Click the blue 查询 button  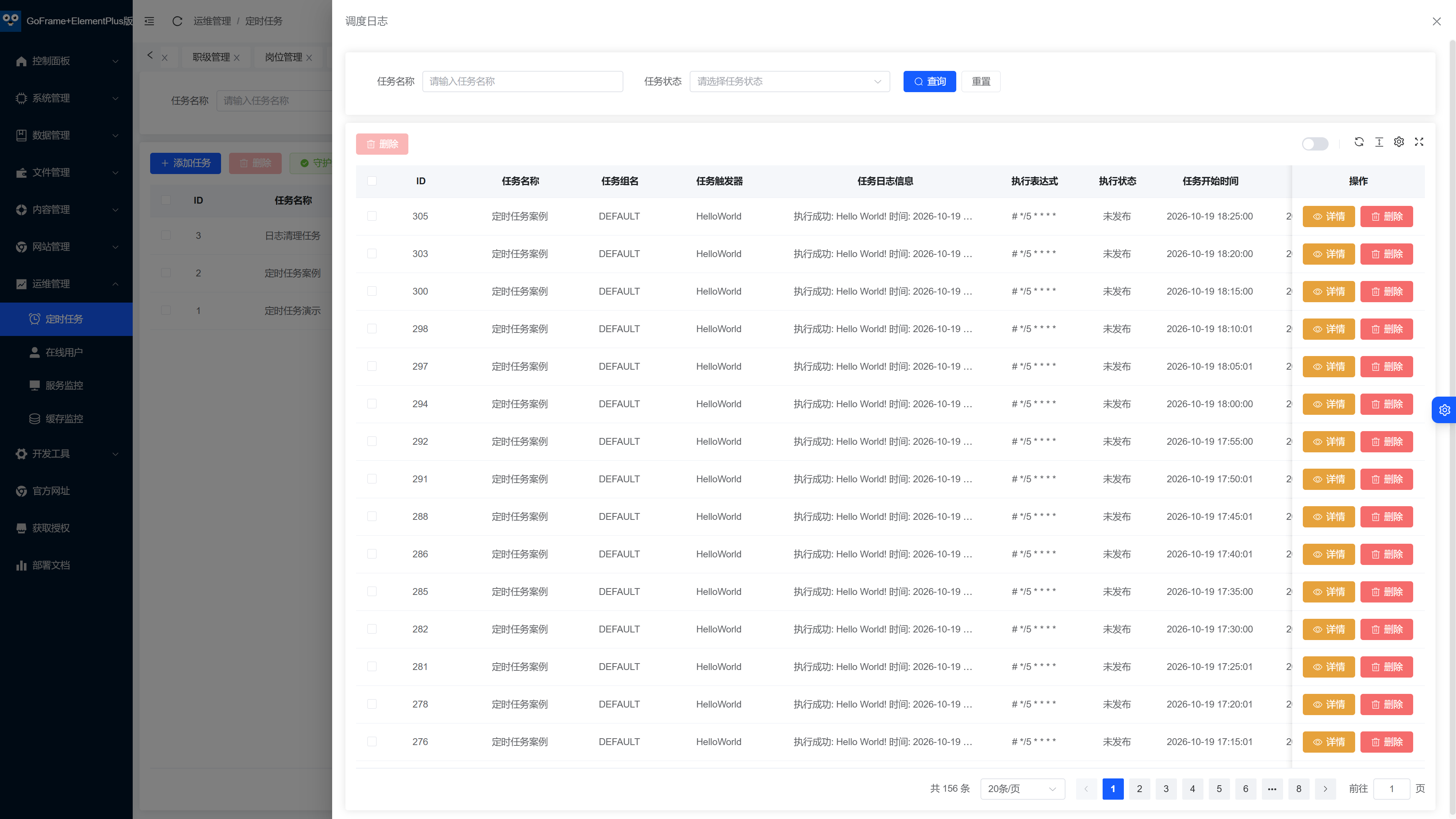click(x=929, y=82)
